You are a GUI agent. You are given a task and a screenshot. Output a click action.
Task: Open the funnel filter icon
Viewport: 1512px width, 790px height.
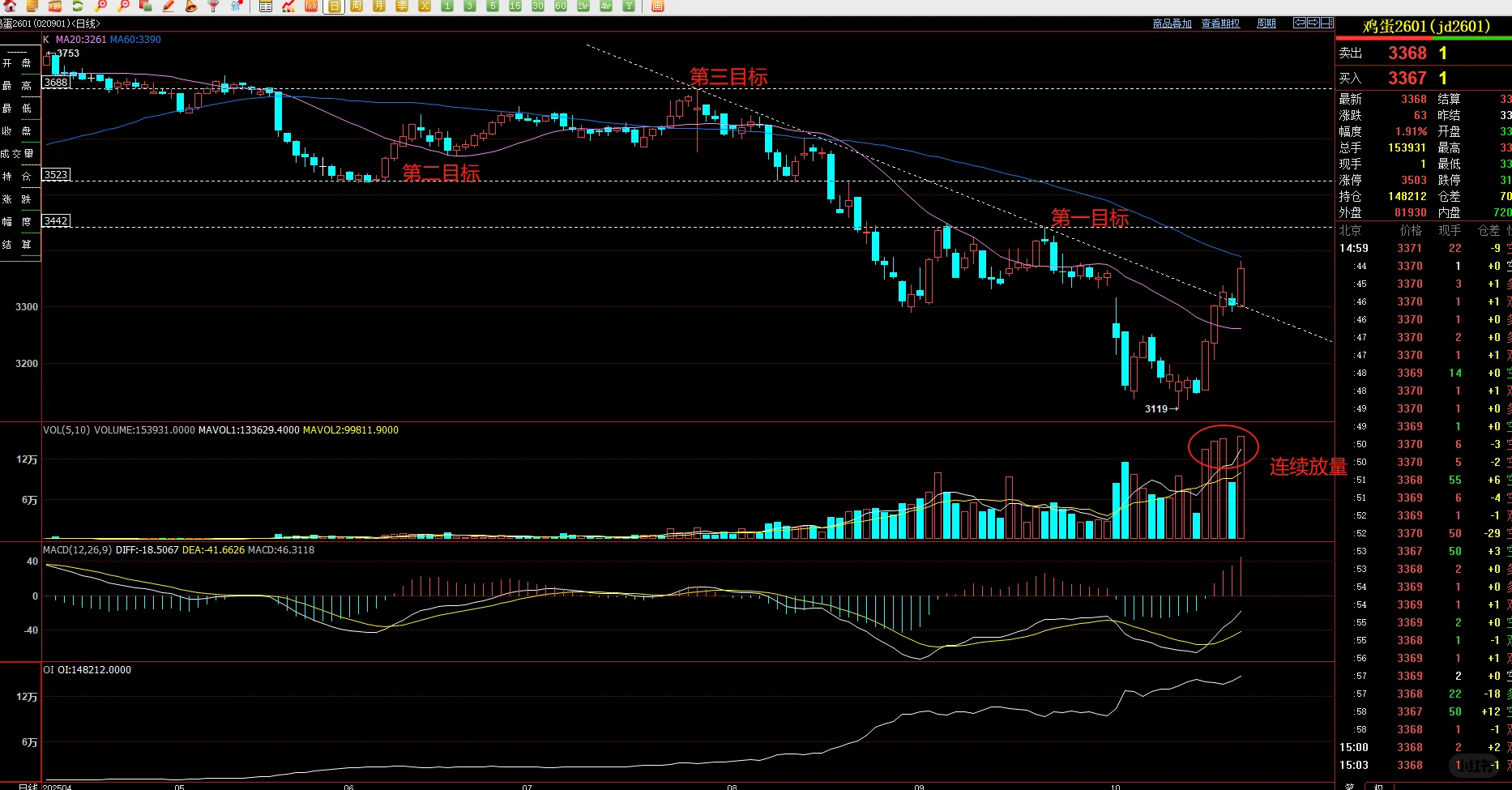point(213,6)
